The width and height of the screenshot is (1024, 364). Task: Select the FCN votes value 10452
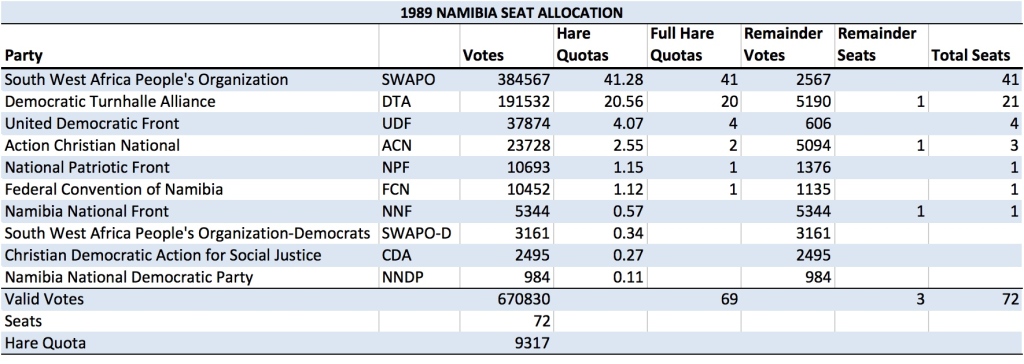tap(528, 190)
